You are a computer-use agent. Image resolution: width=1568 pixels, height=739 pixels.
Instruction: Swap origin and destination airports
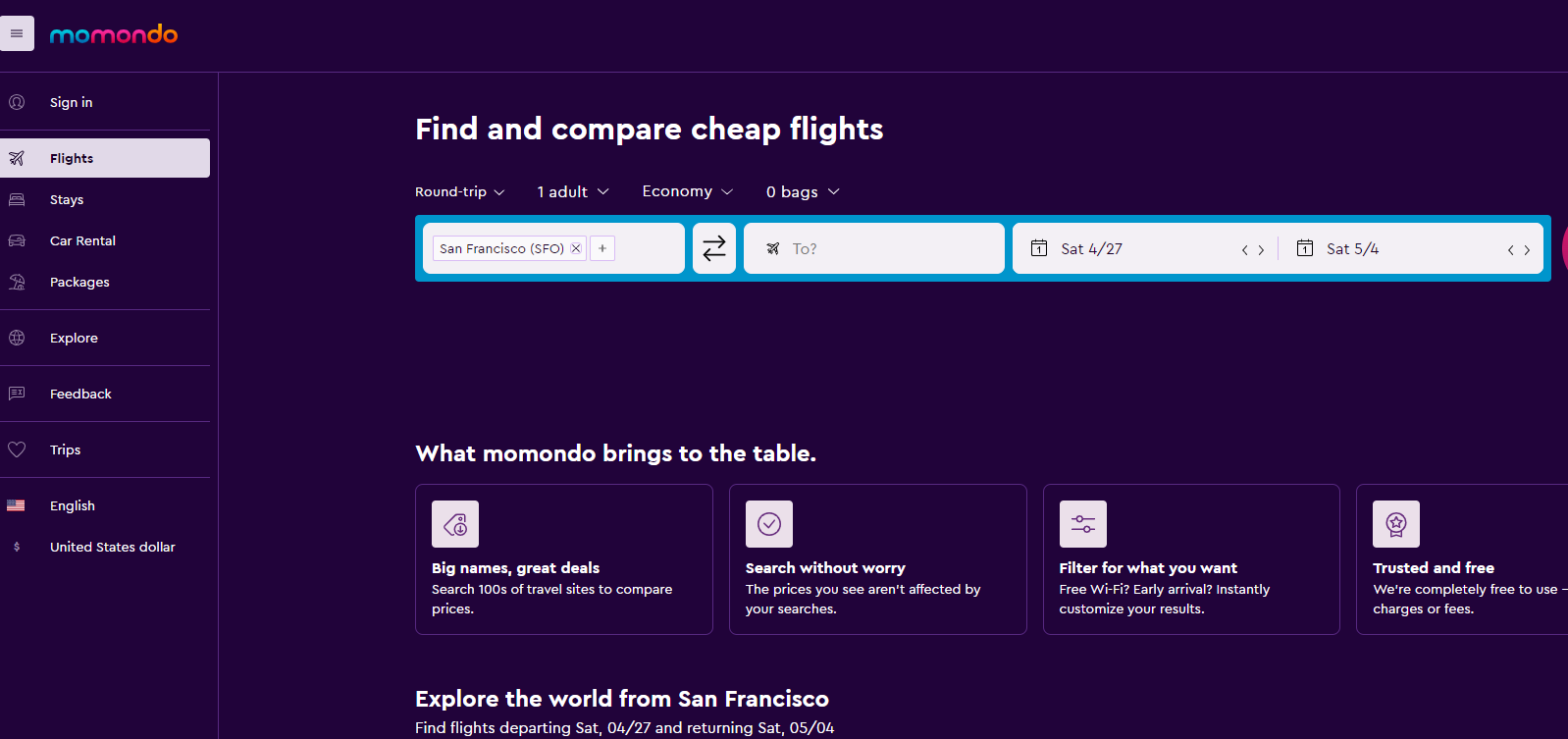(713, 248)
